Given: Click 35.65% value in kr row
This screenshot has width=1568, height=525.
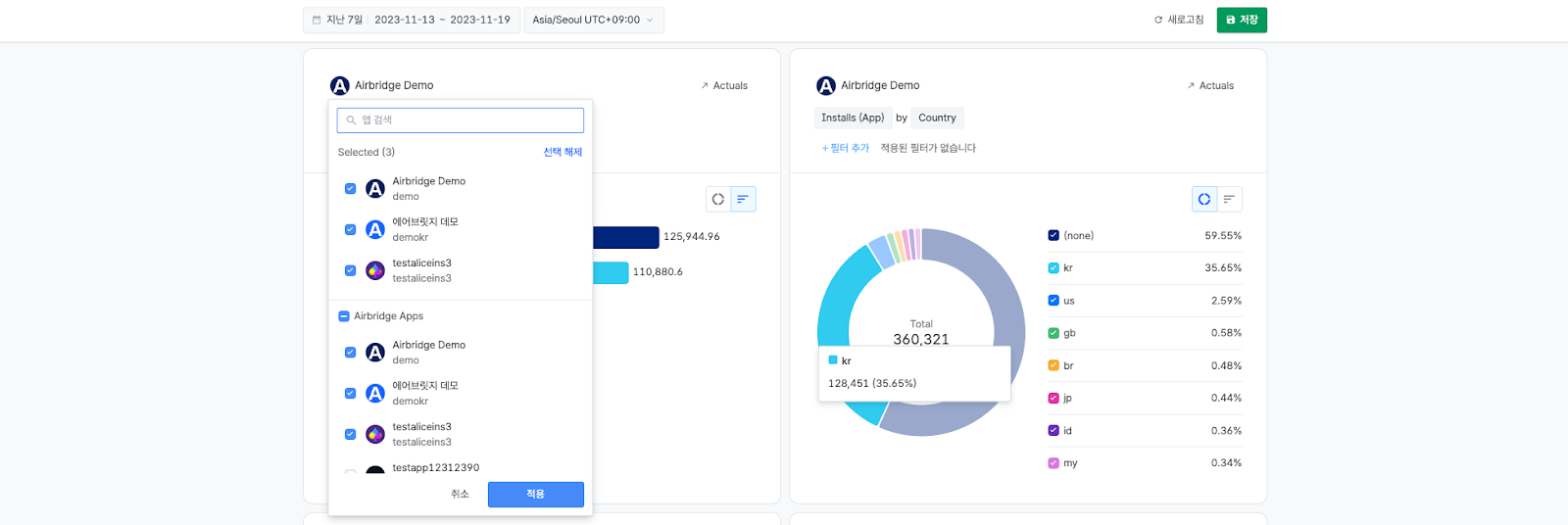Looking at the screenshot, I should [x=1223, y=268].
